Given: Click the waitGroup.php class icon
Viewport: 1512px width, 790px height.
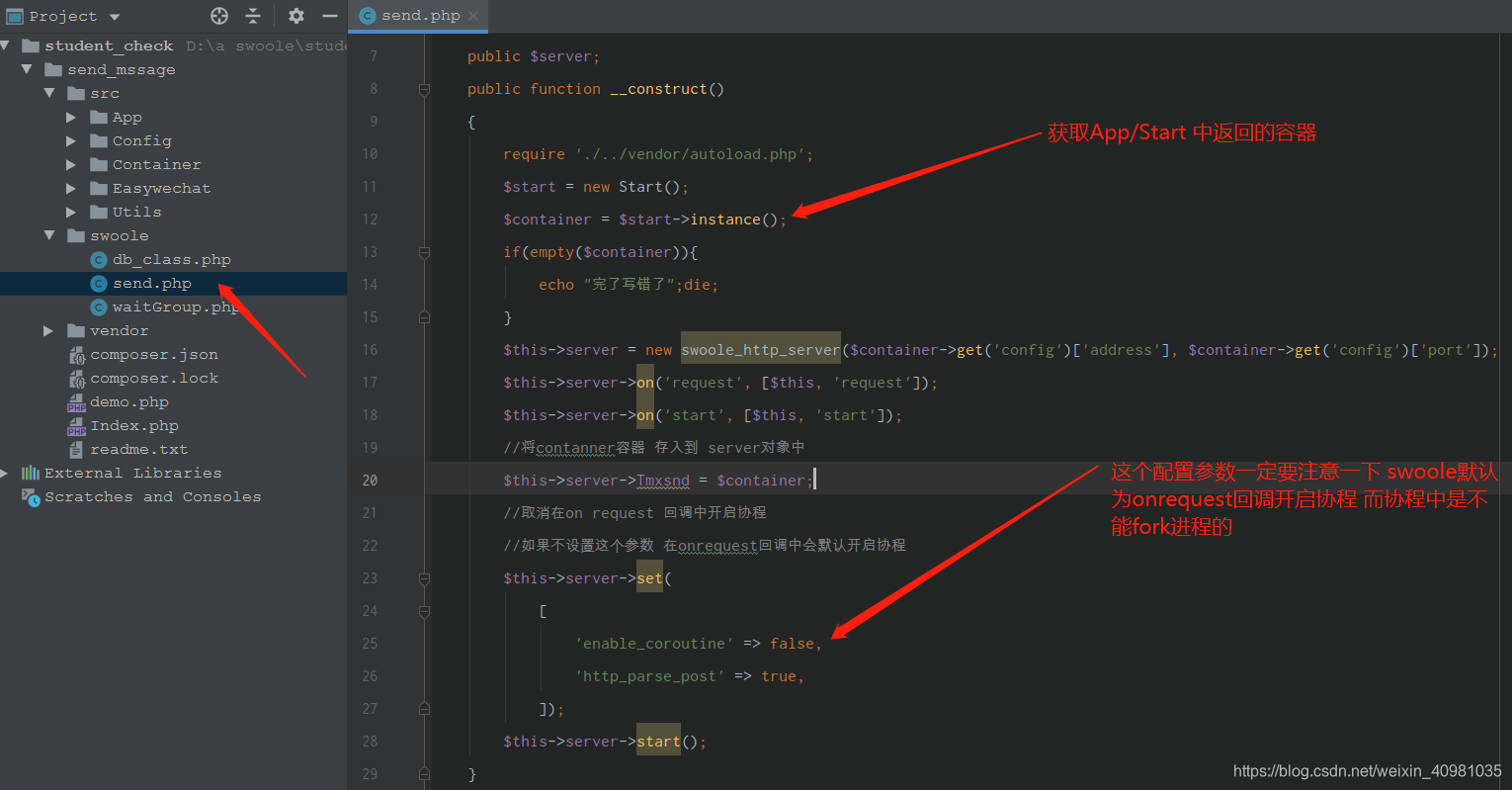Looking at the screenshot, I should [99, 307].
